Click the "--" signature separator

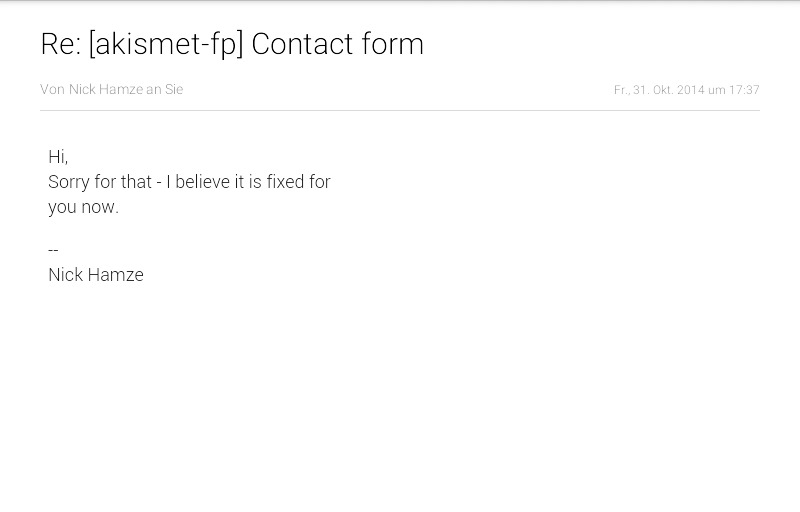click(x=53, y=250)
